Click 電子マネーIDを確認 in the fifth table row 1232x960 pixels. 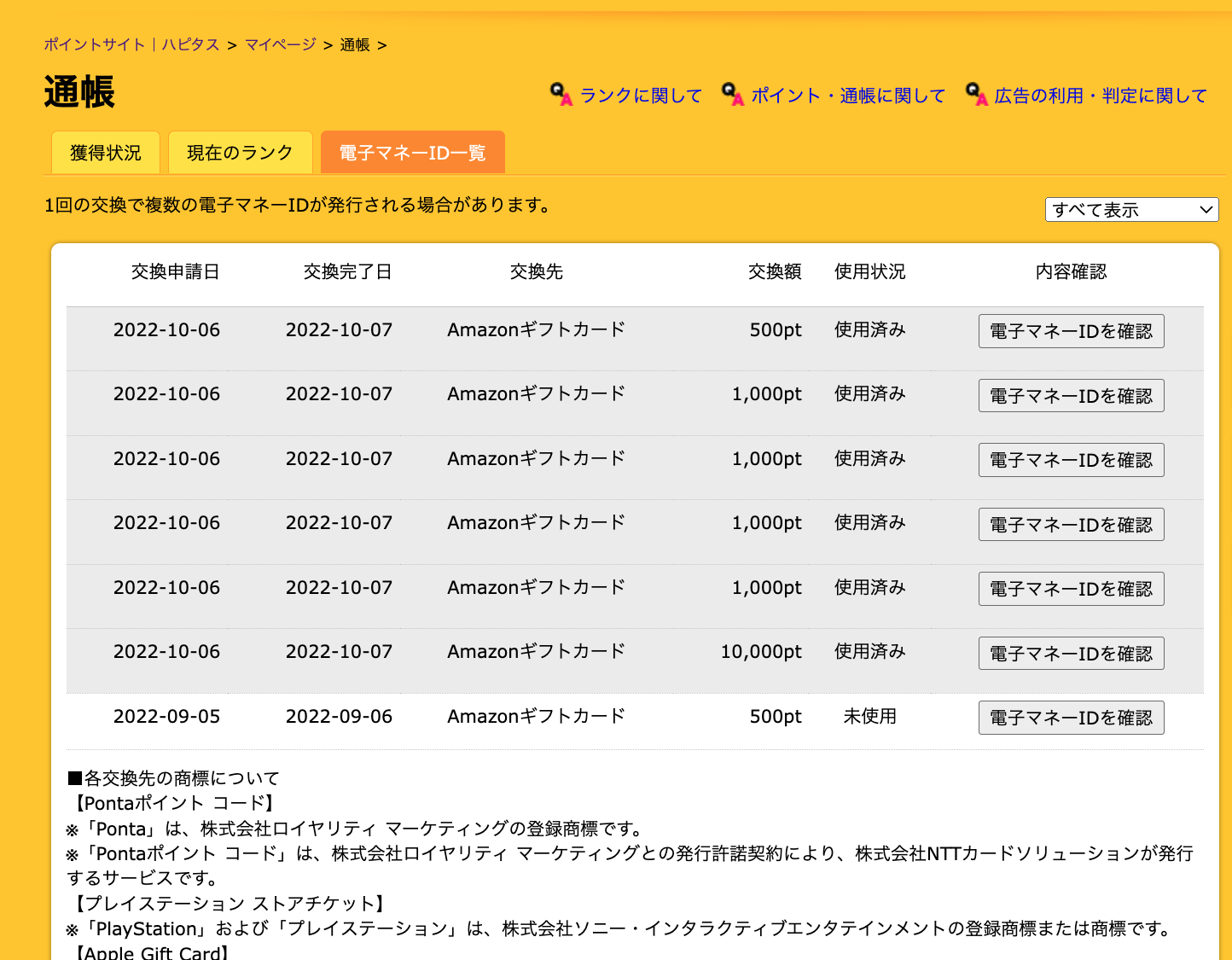coord(1071,589)
